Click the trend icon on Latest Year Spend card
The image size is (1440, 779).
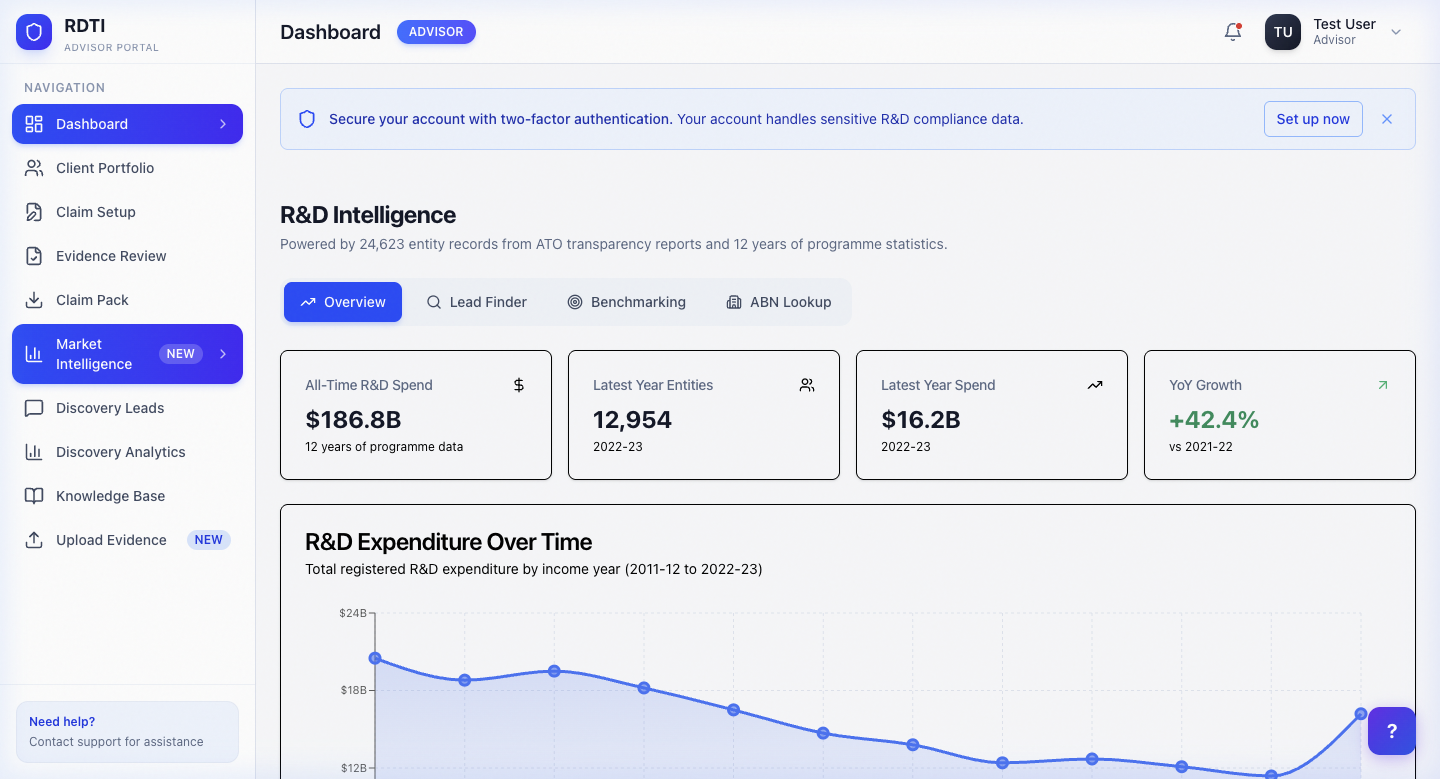click(x=1095, y=385)
